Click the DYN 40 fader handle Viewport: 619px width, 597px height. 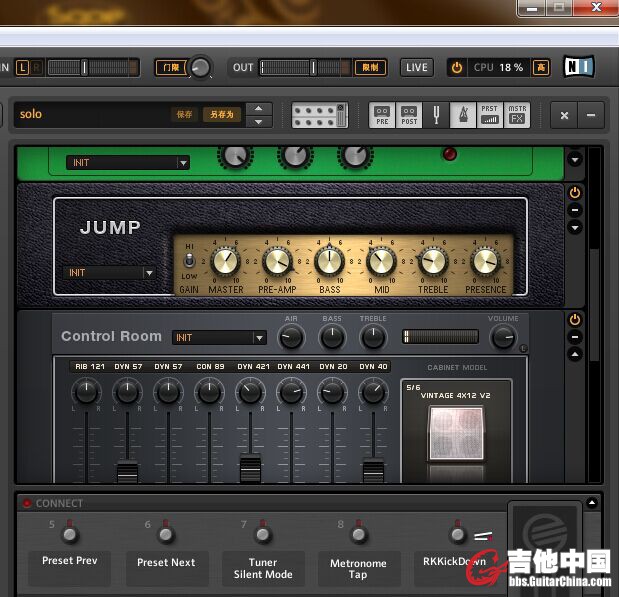(373, 471)
